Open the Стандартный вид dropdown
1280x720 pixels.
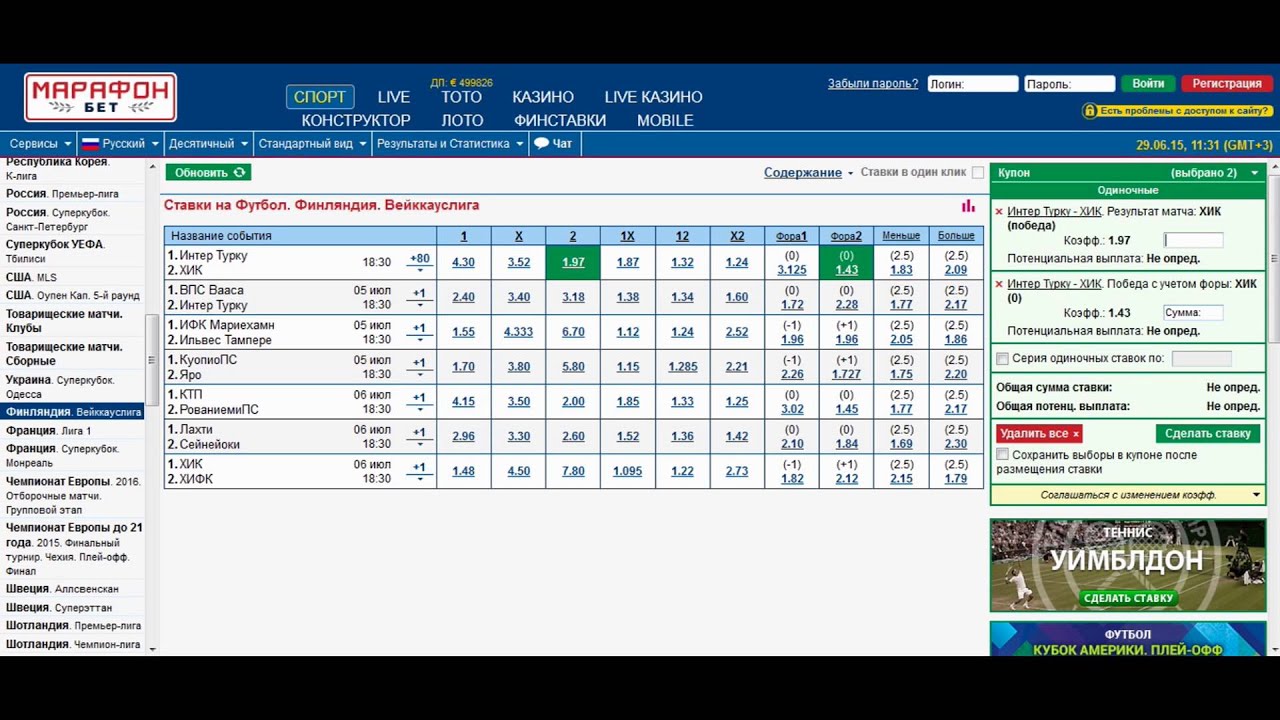[x=312, y=144]
